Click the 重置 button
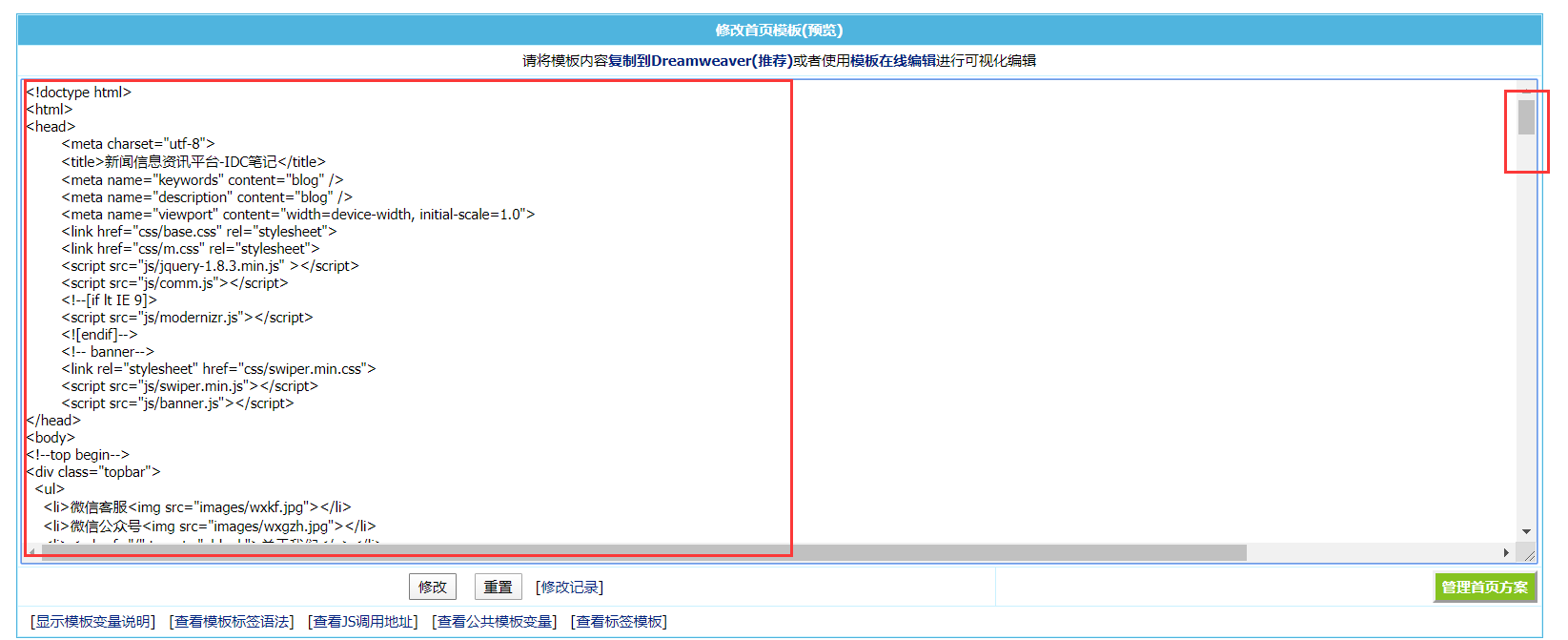The width and height of the screenshot is (1568, 640). click(x=498, y=587)
